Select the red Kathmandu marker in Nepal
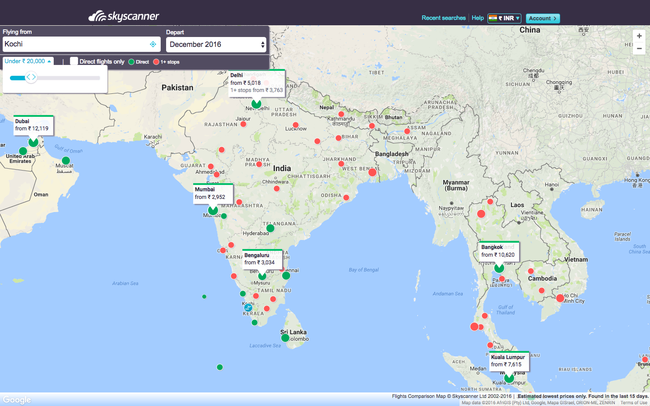This screenshot has width=650, height=406. 341,114
